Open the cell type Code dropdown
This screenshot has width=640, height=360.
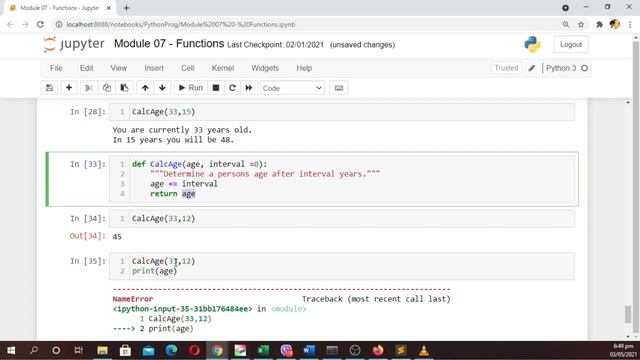click(292, 88)
